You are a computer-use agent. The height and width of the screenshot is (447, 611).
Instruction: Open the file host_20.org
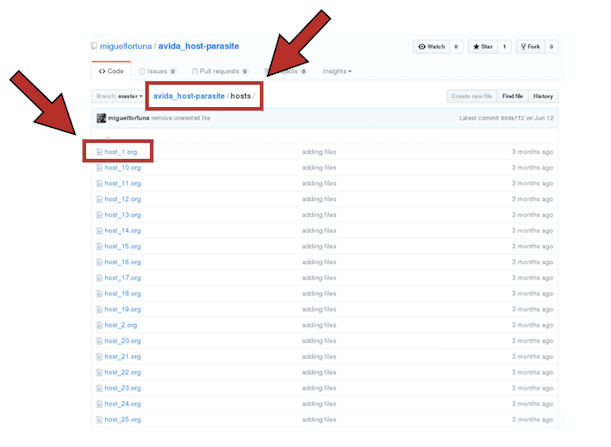[123, 341]
